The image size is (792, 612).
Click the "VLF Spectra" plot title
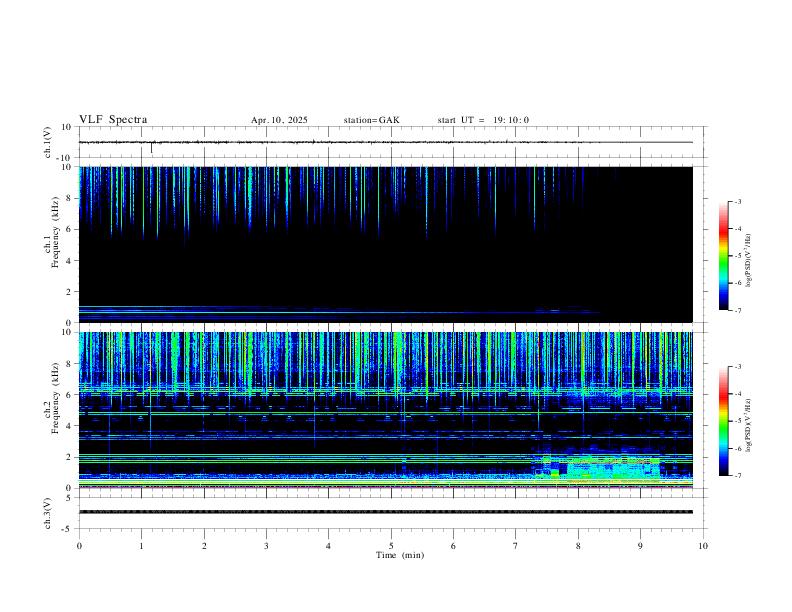point(113,120)
